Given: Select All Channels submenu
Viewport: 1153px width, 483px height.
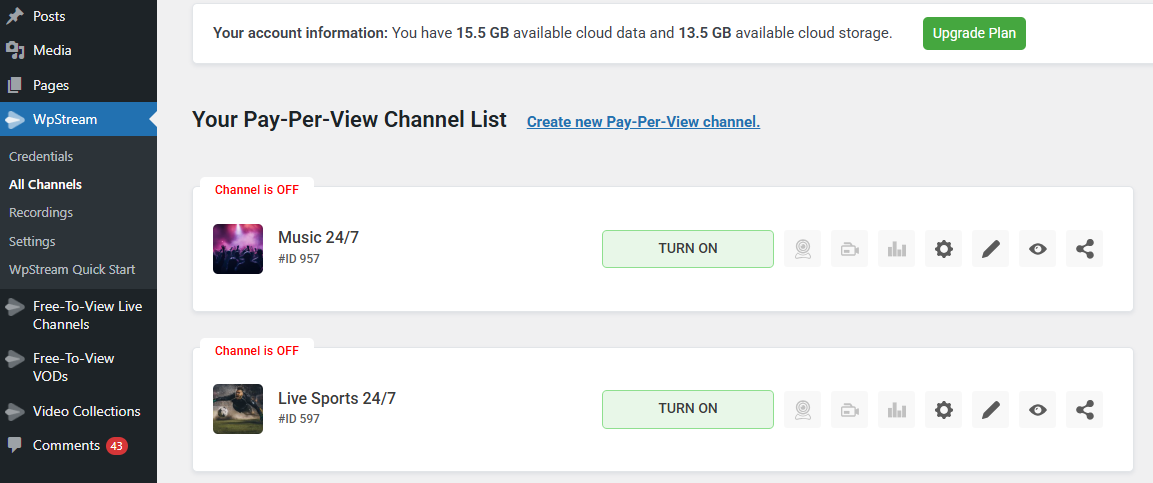Looking at the screenshot, I should (46, 185).
